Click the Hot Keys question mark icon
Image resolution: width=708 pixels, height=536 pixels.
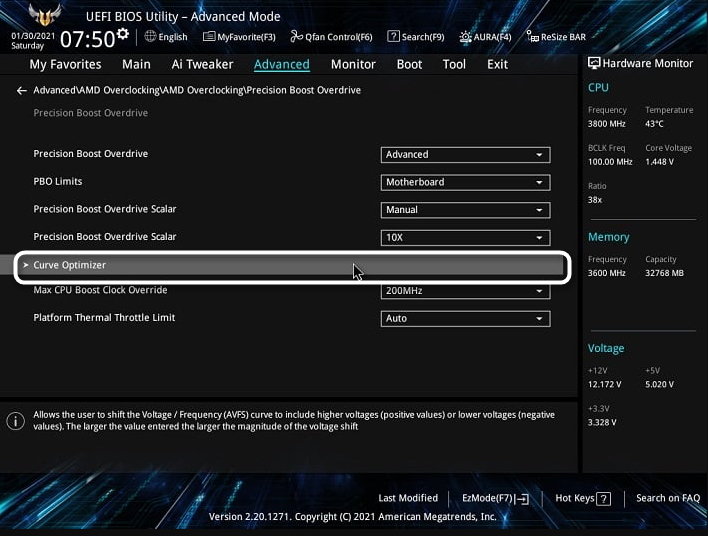point(603,499)
